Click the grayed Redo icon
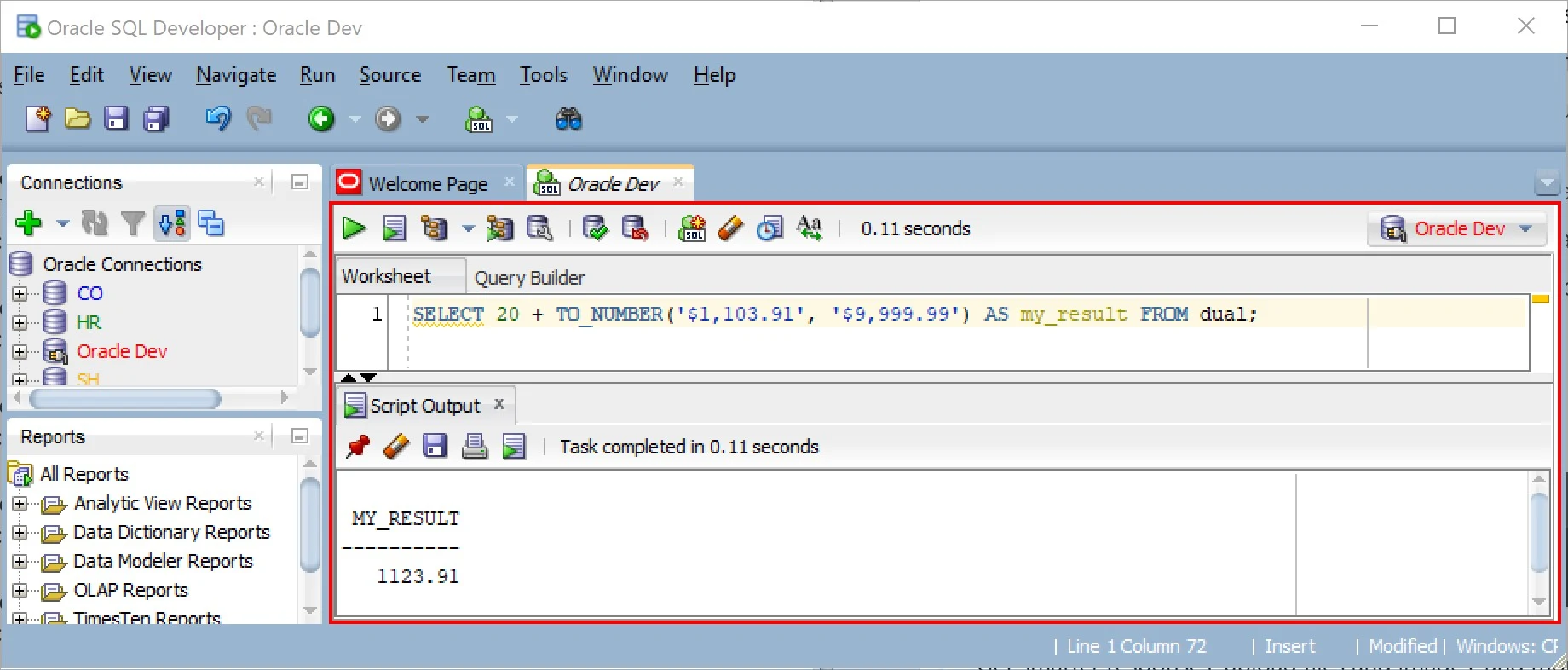Image resolution: width=1568 pixels, height=670 pixels. click(x=259, y=118)
